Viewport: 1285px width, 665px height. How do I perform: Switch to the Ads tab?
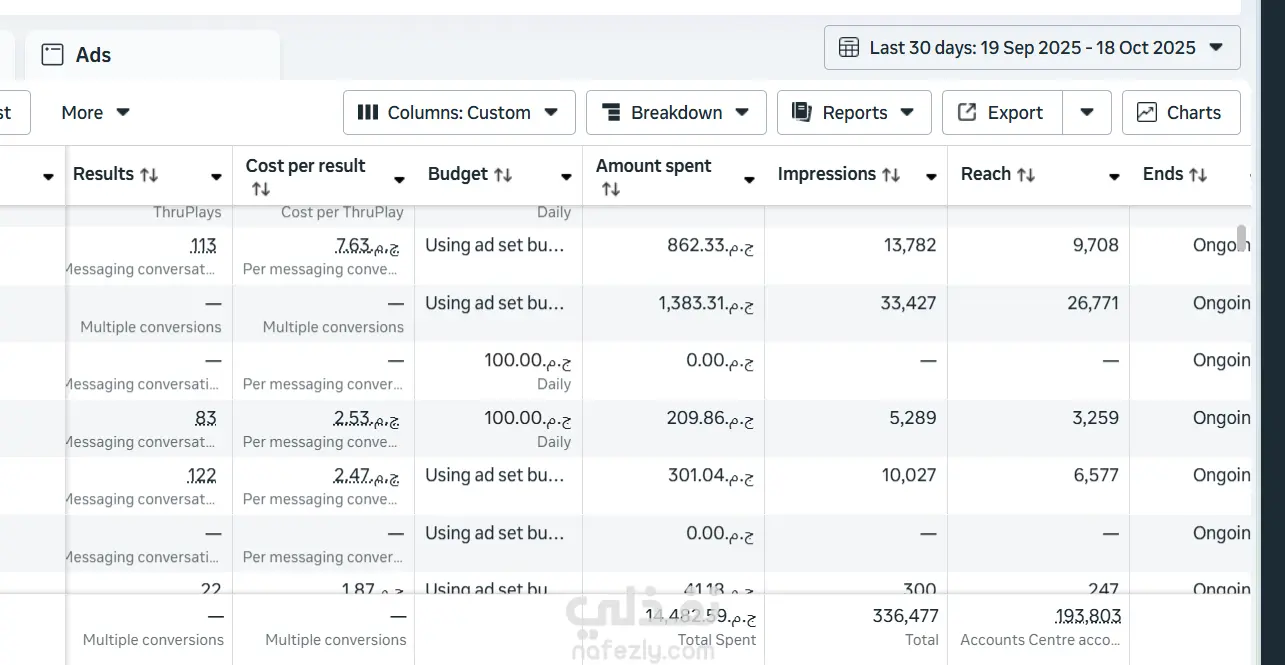tap(92, 55)
